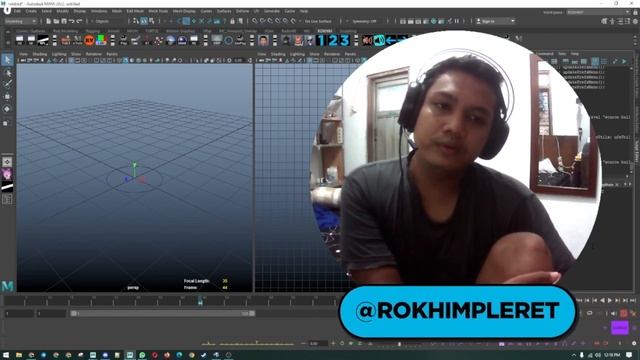Click the orange XY shelf icon
Screen dimensions: 640x360
(89, 40)
